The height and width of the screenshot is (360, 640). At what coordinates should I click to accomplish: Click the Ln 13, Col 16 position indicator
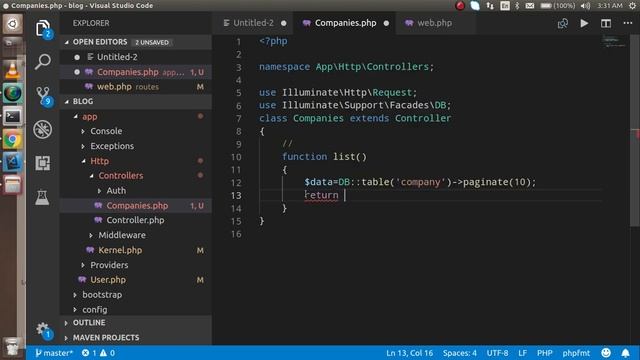coord(409,353)
